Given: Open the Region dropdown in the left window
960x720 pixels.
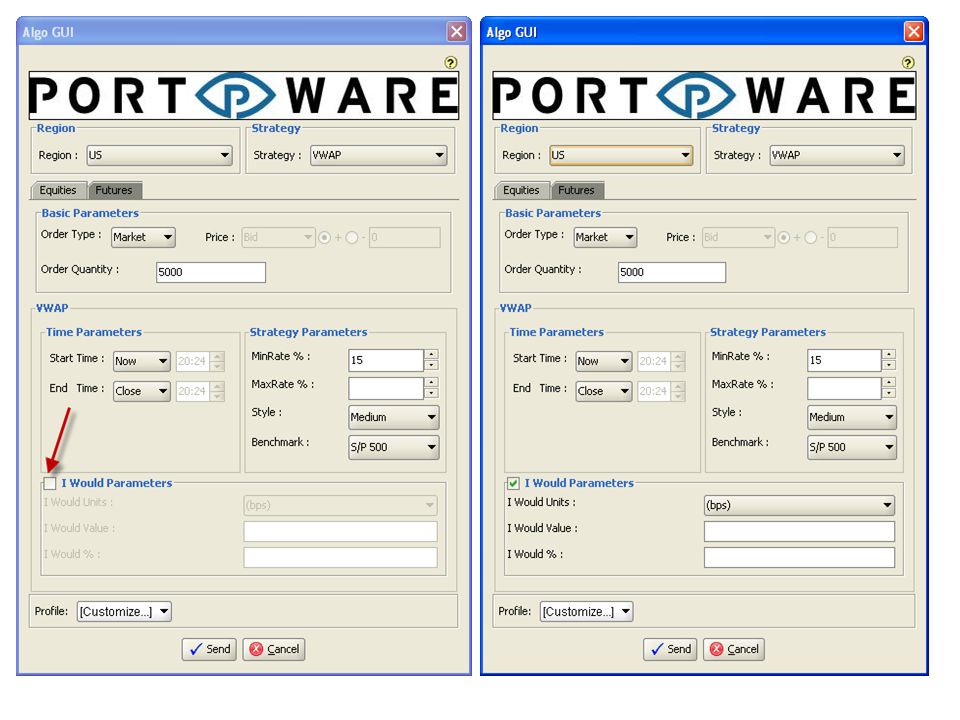Looking at the screenshot, I should [159, 156].
